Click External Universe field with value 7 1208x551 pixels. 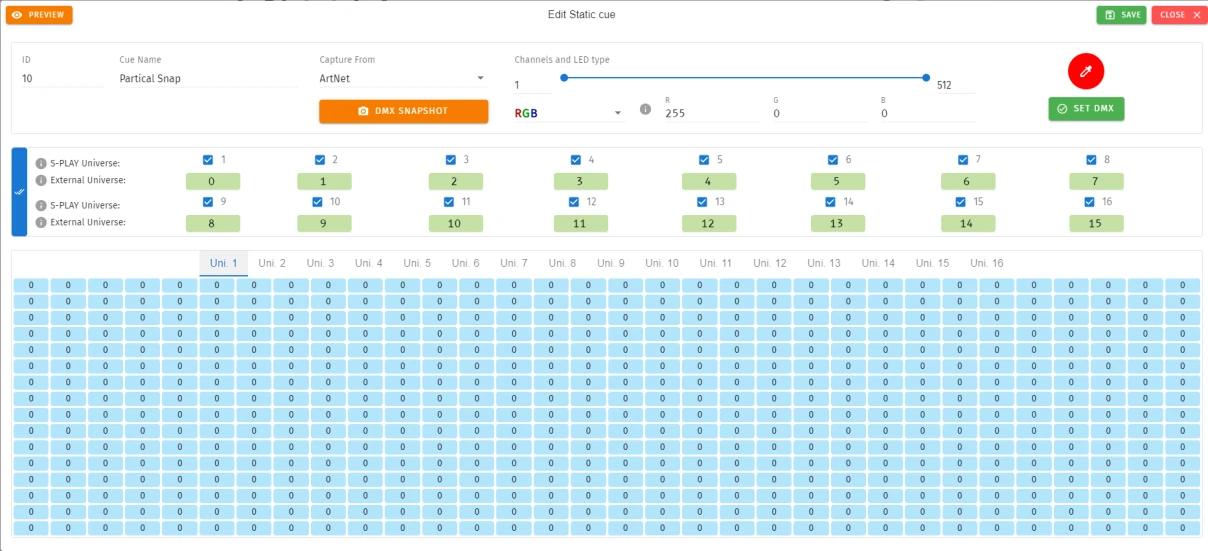click(x=1096, y=181)
